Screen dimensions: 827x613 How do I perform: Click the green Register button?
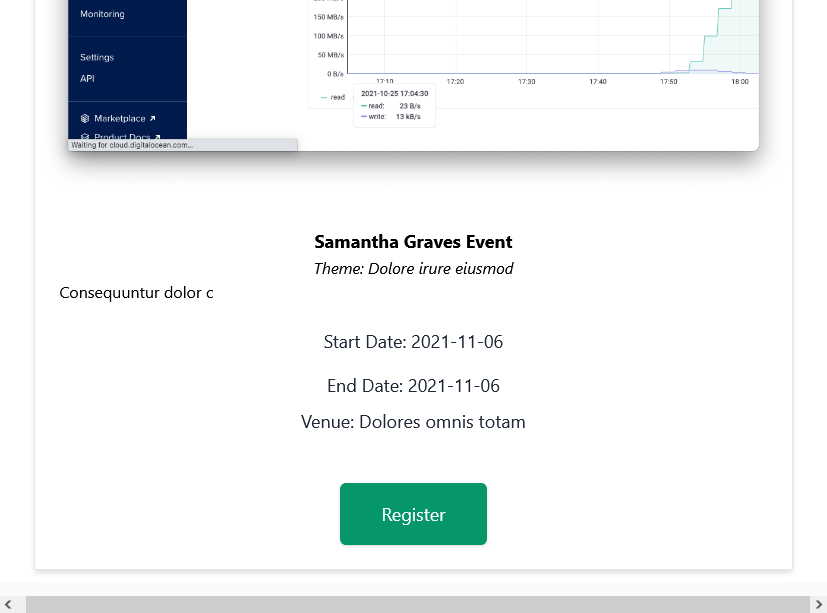(x=413, y=514)
